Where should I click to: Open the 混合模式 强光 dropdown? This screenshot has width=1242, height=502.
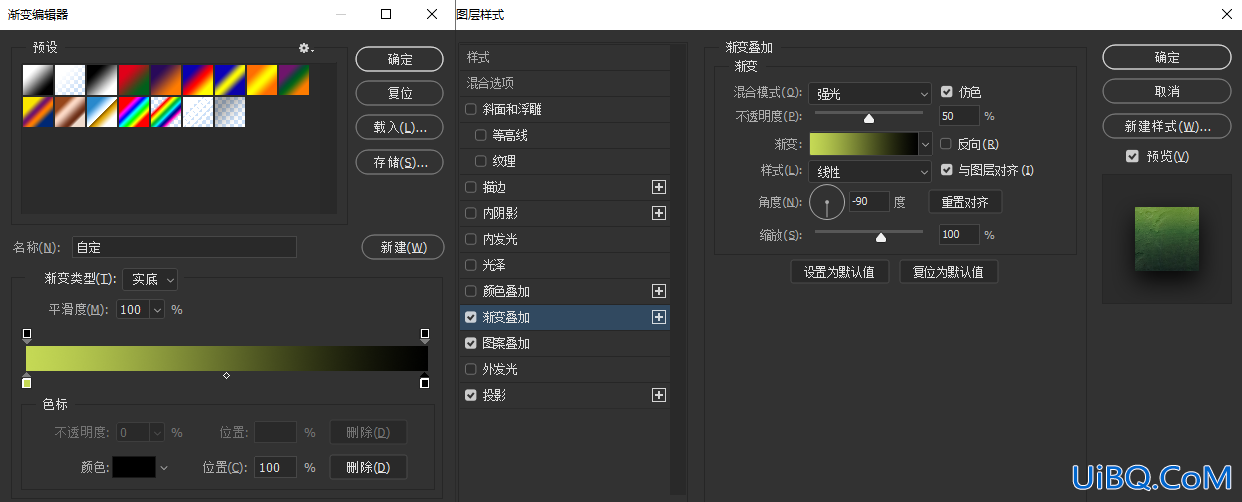[x=870, y=93]
